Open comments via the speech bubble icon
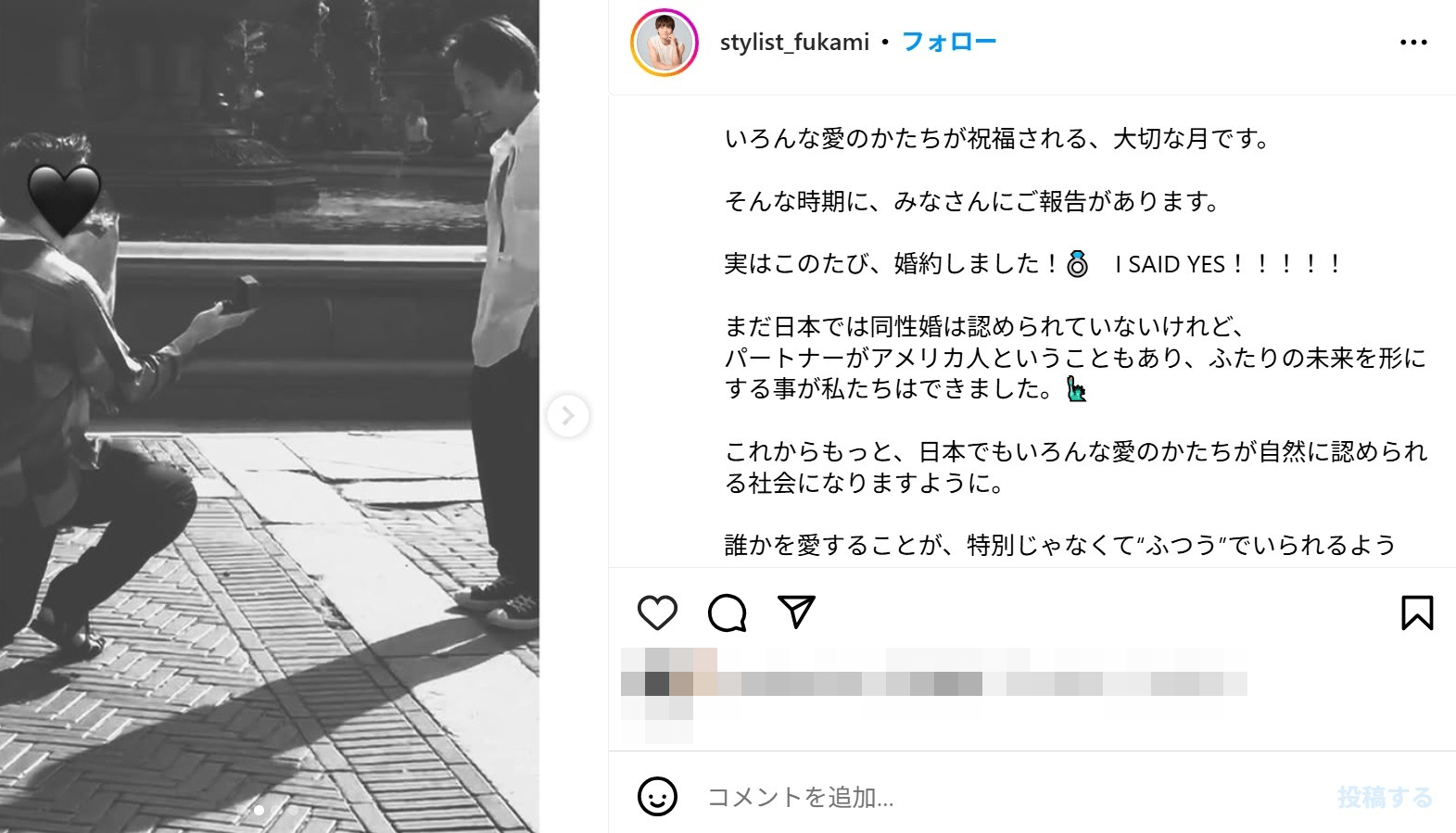 pos(727,612)
